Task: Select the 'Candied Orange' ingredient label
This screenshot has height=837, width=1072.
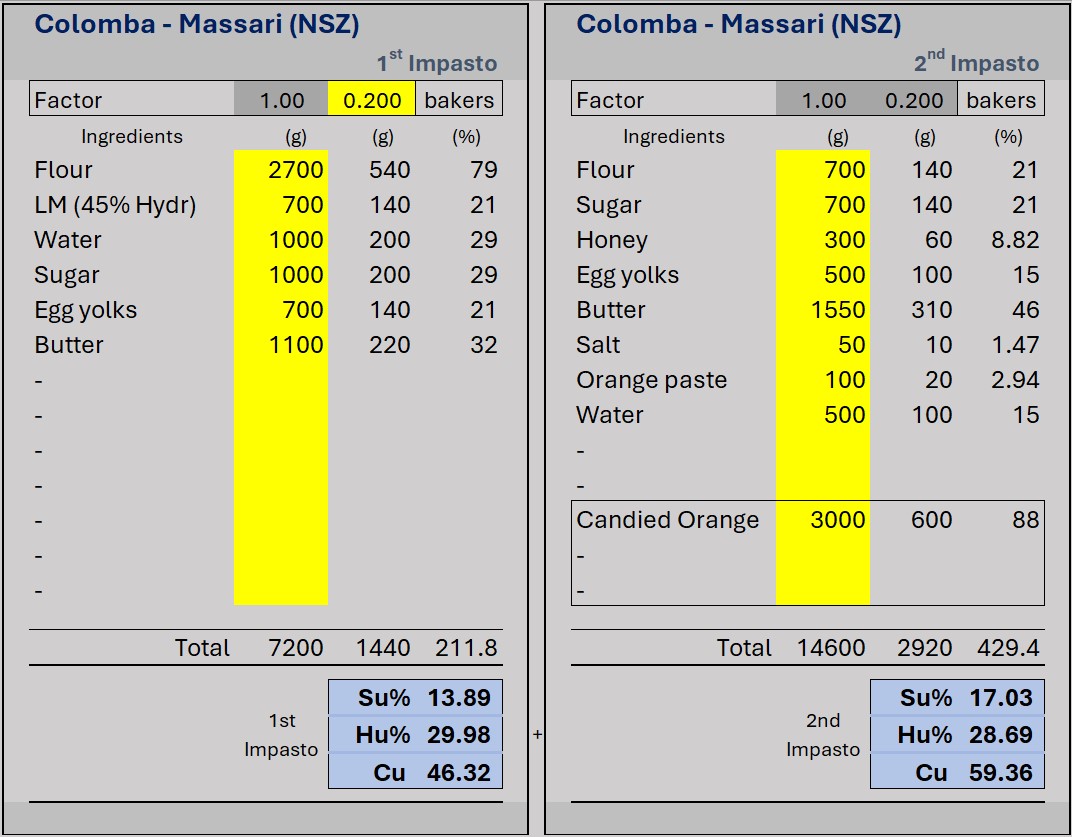Action: click(667, 520)
